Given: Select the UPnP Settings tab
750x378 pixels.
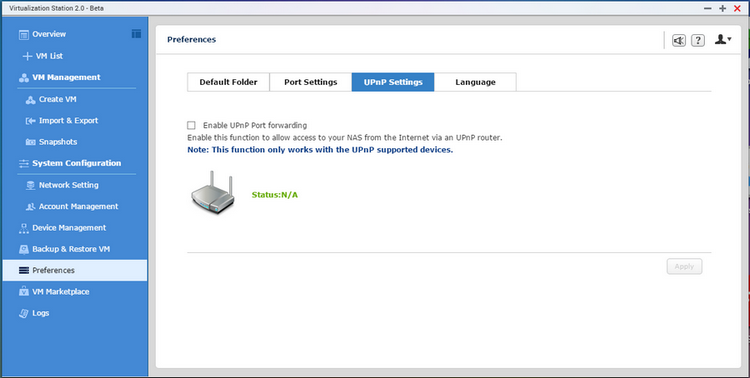Looking at the screenshot, I should pos(393,82).
